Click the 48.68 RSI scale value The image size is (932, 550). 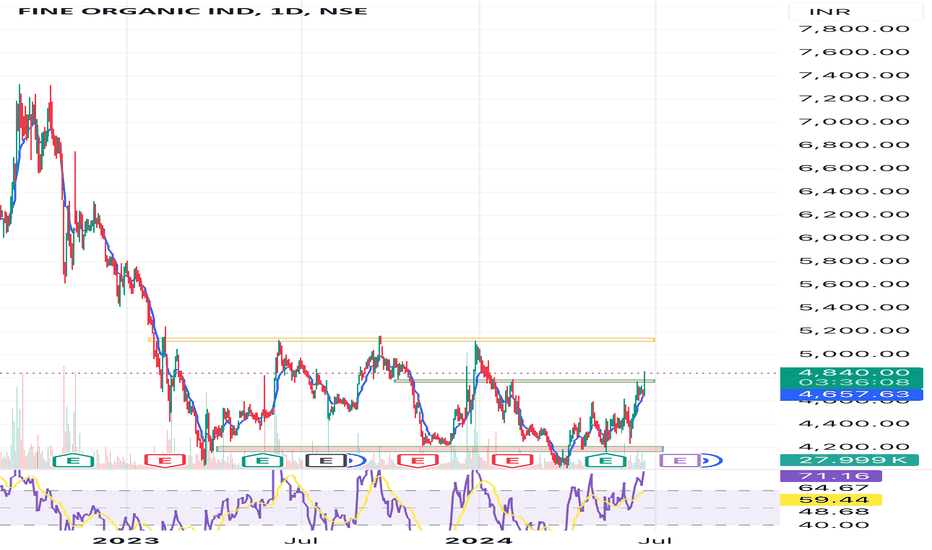click(x=833, y=511)
